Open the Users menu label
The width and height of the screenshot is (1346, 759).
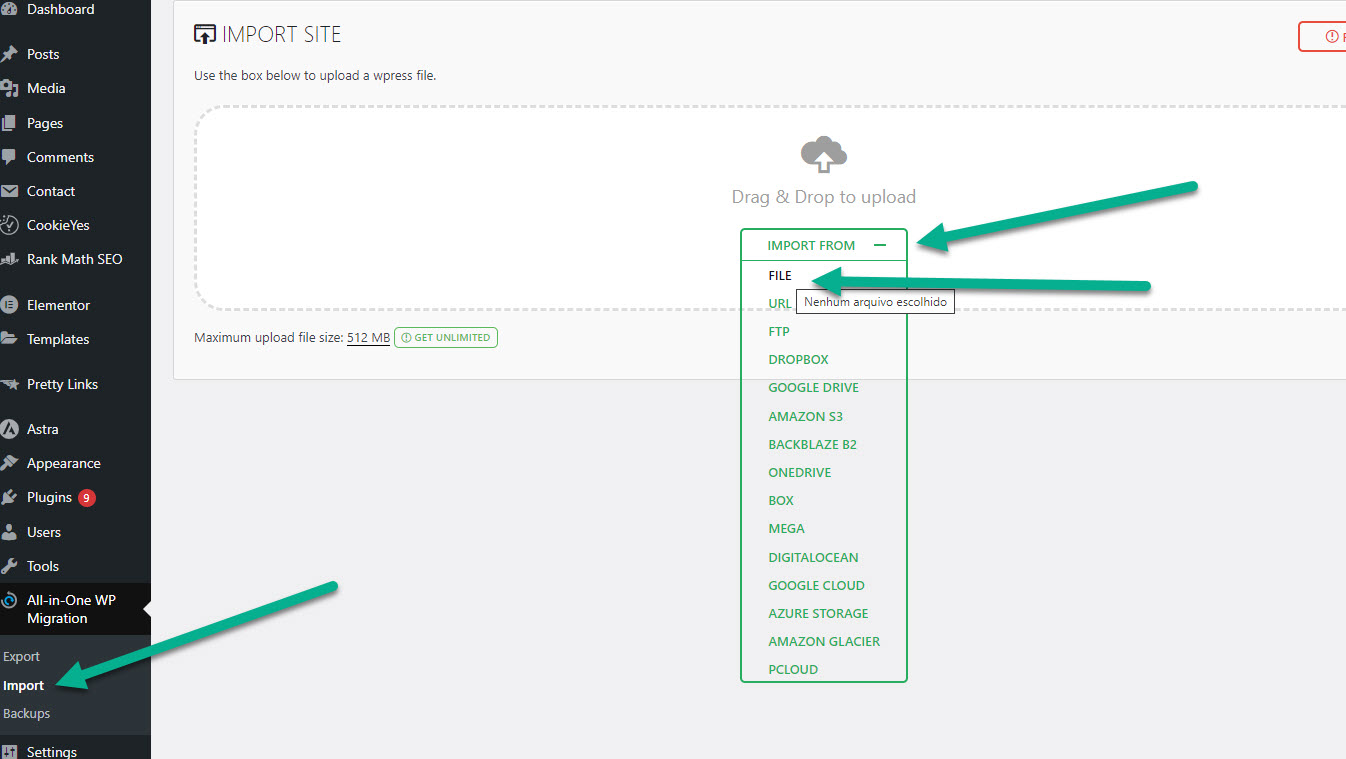pyautogui.click(x=44, y=532)
